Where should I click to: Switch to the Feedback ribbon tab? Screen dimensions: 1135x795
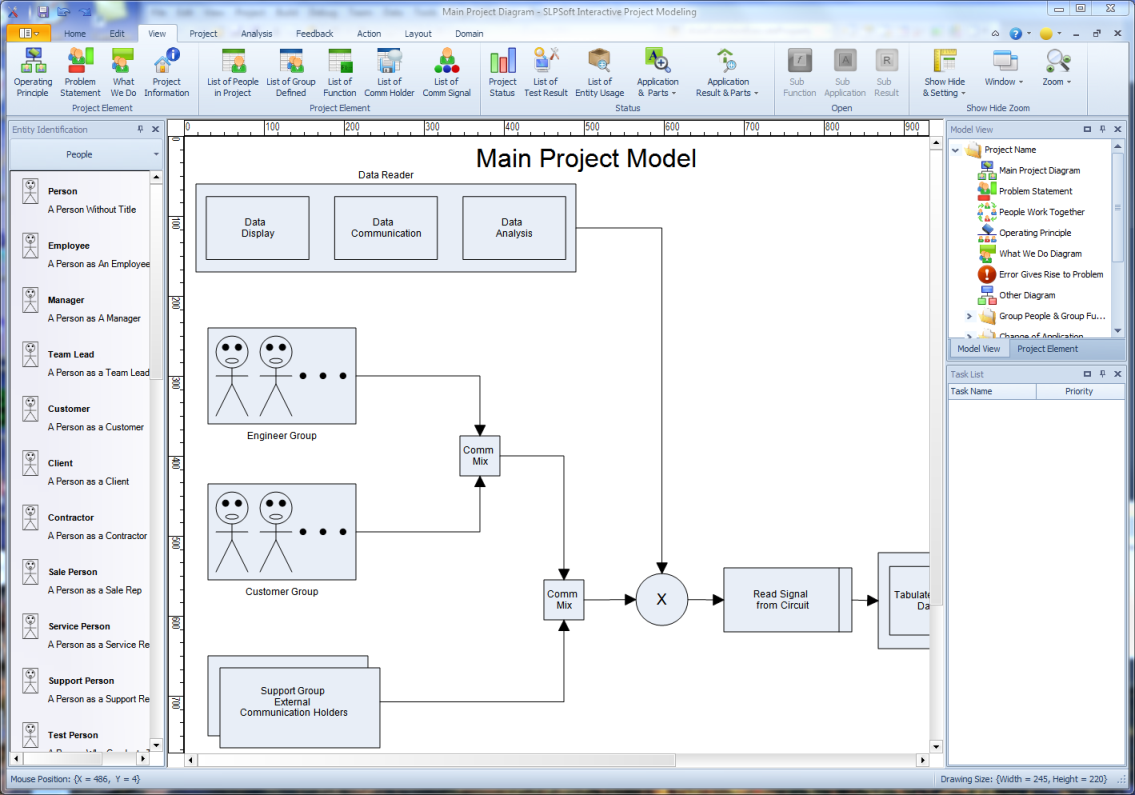pyautogui.click(x=314, y=33)
